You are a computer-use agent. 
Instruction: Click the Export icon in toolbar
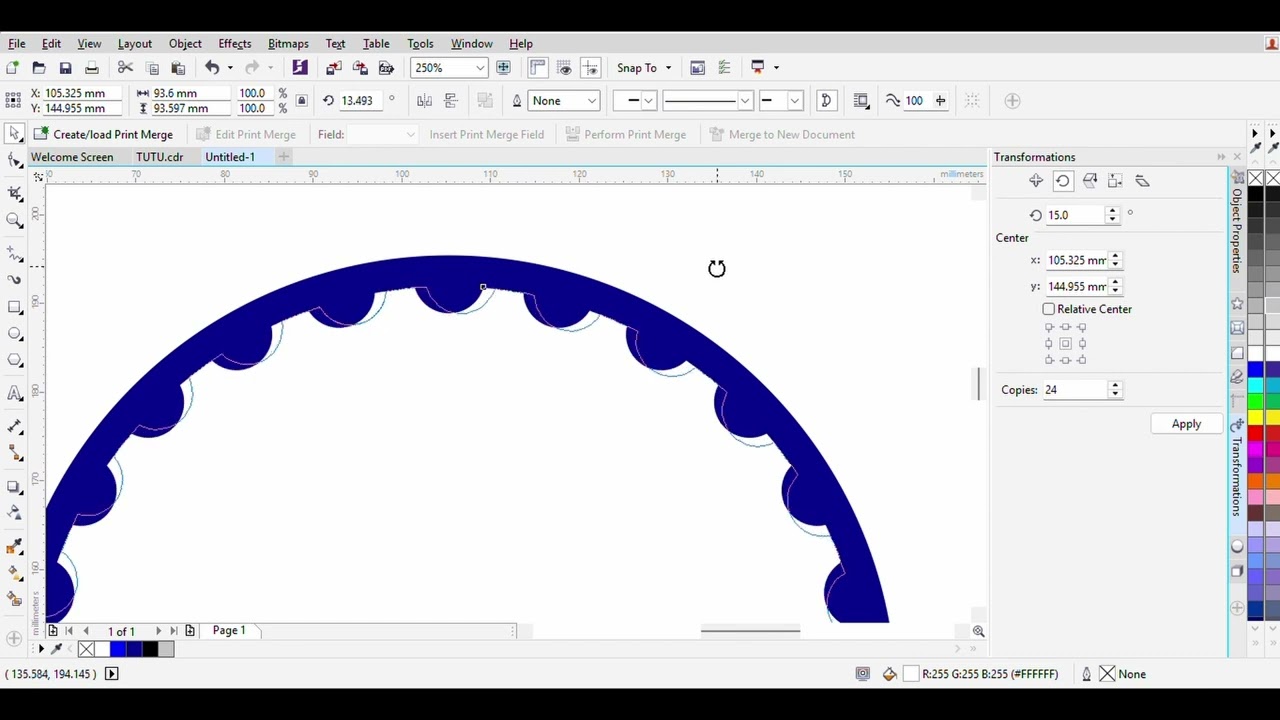pos(360,68)
